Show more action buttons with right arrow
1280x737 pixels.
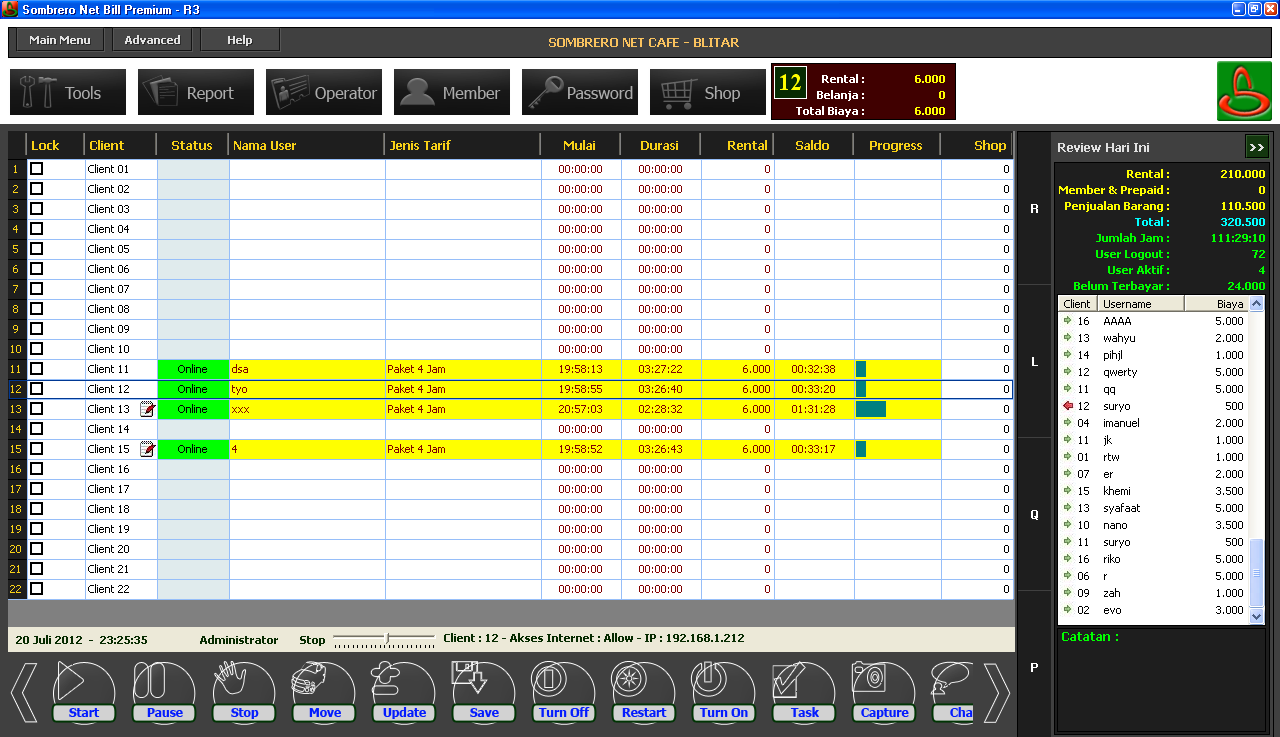tap(997, 692)
